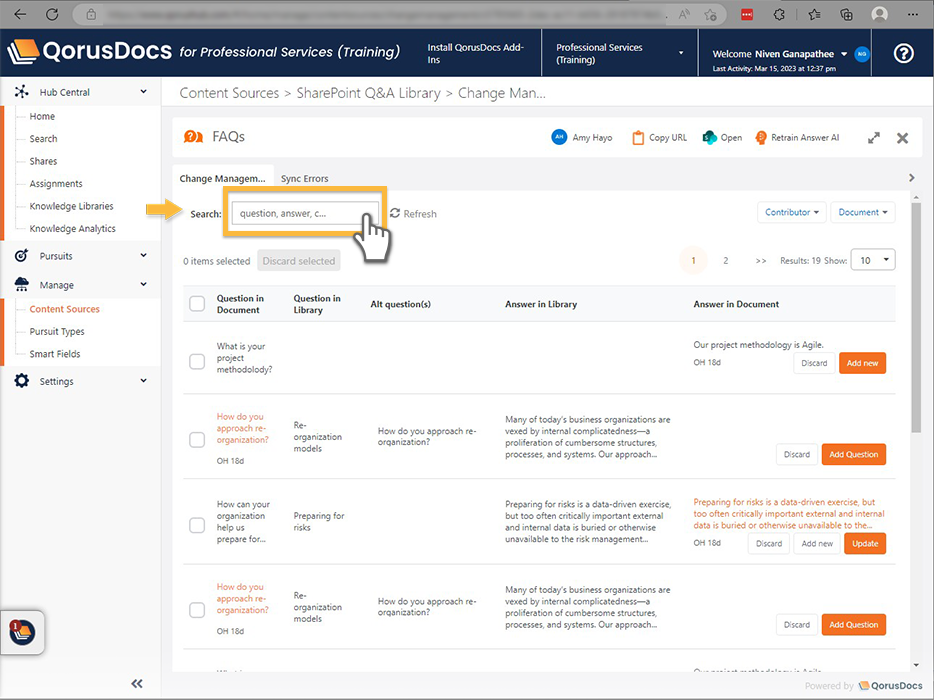Click the Update button for Preparing for risks
This screenshot has width=934, height=700.
pos(865,543)
